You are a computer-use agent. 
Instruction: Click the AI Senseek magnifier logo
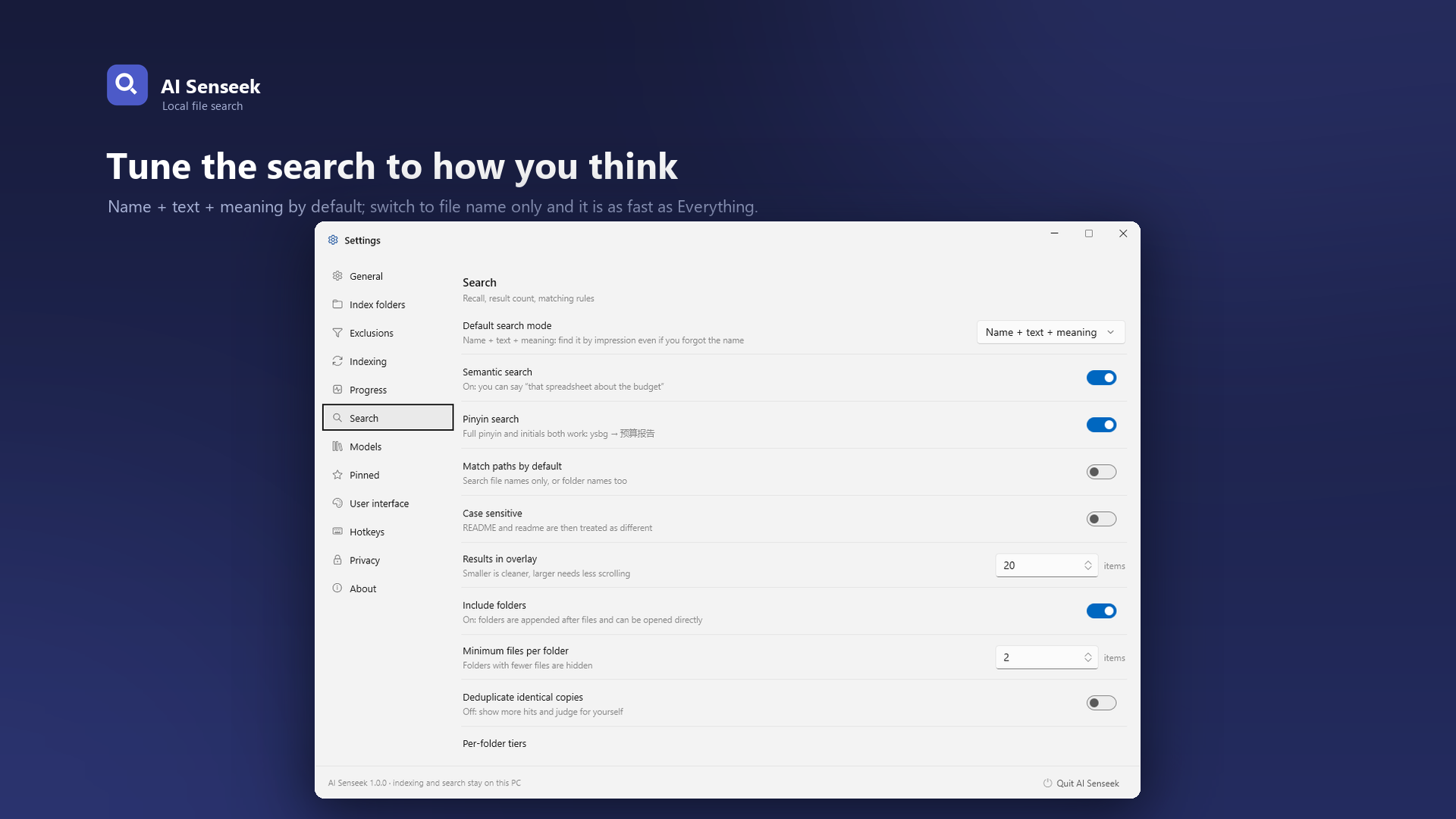click(x=127, y=85)
